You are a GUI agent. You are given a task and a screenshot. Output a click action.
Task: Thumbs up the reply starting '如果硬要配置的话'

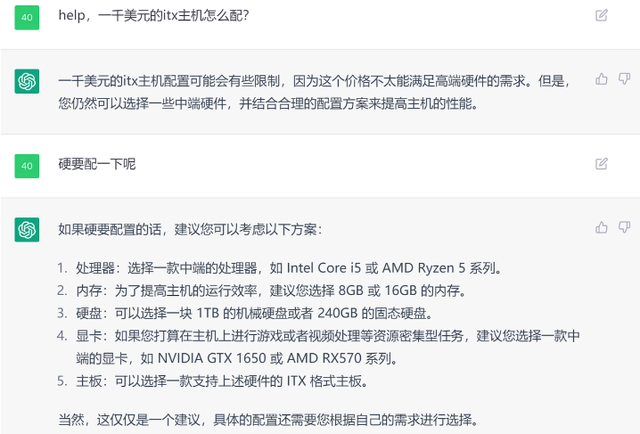click(x=601, y=227)
